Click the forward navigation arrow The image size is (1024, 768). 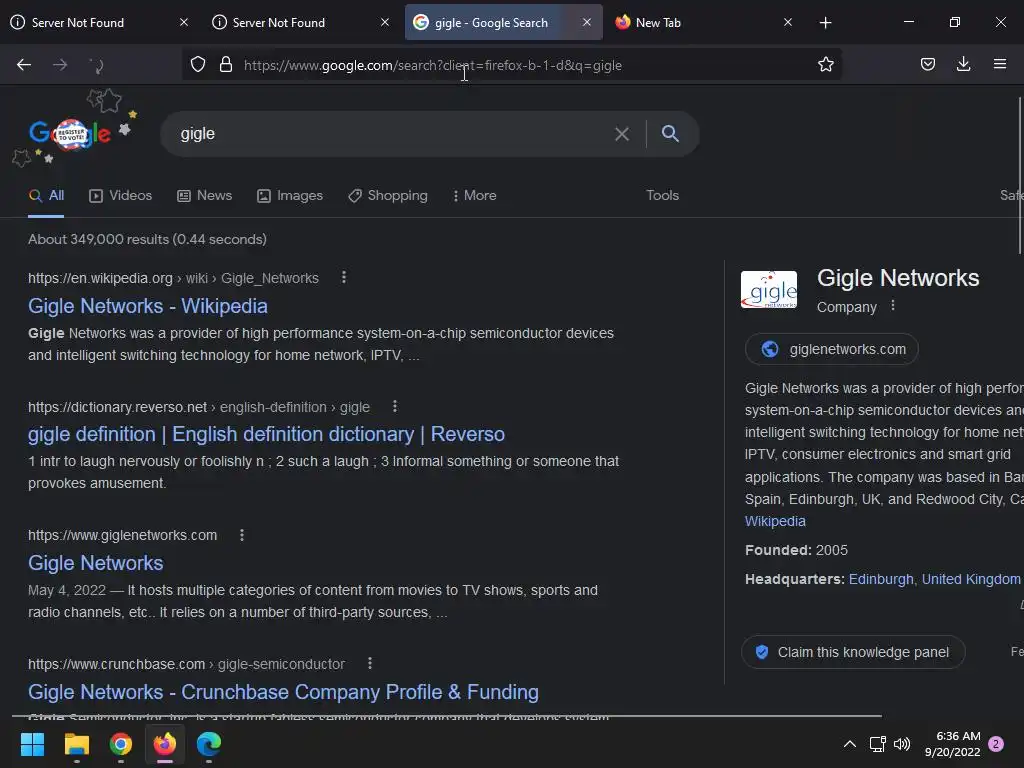point(60,65)
